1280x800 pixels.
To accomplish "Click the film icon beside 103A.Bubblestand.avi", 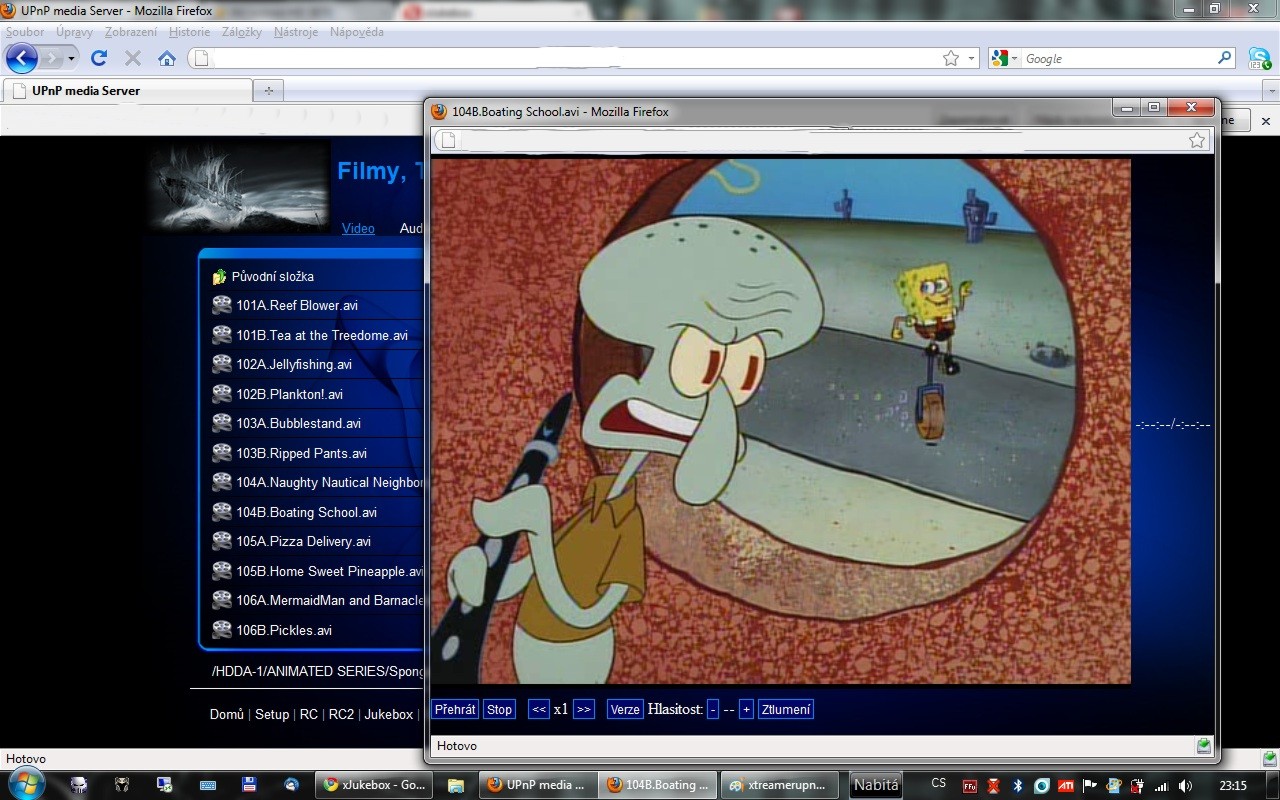I will 222,423.
